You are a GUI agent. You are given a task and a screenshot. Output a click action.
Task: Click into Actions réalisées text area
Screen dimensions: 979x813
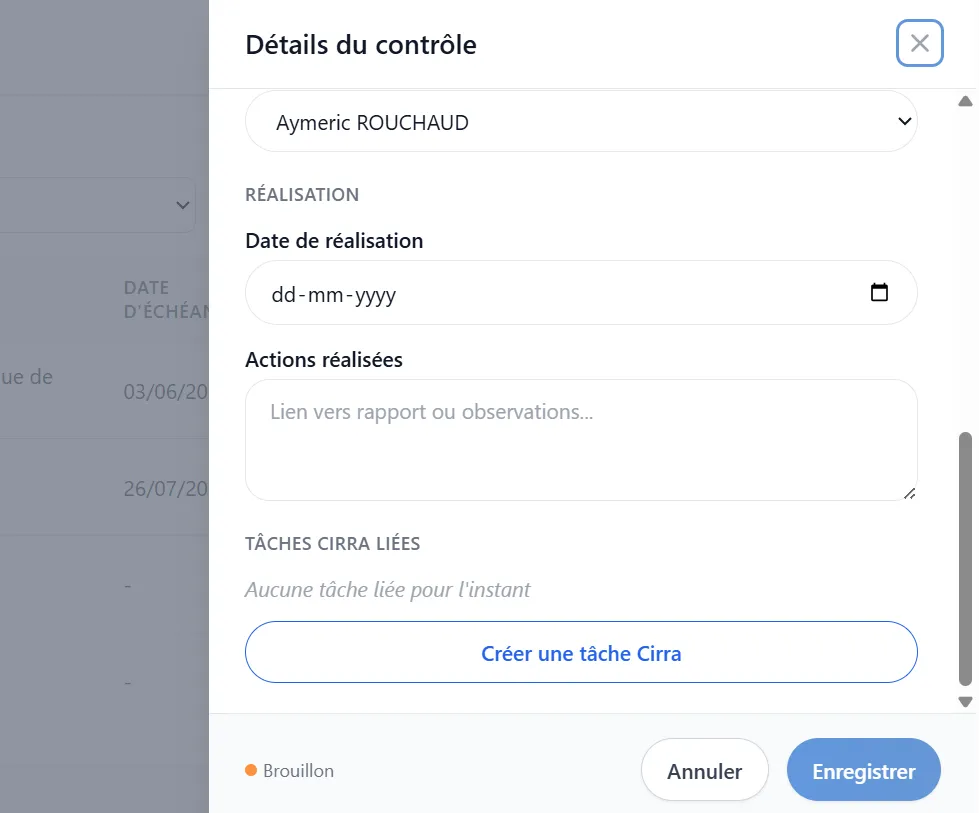[581, 440]
